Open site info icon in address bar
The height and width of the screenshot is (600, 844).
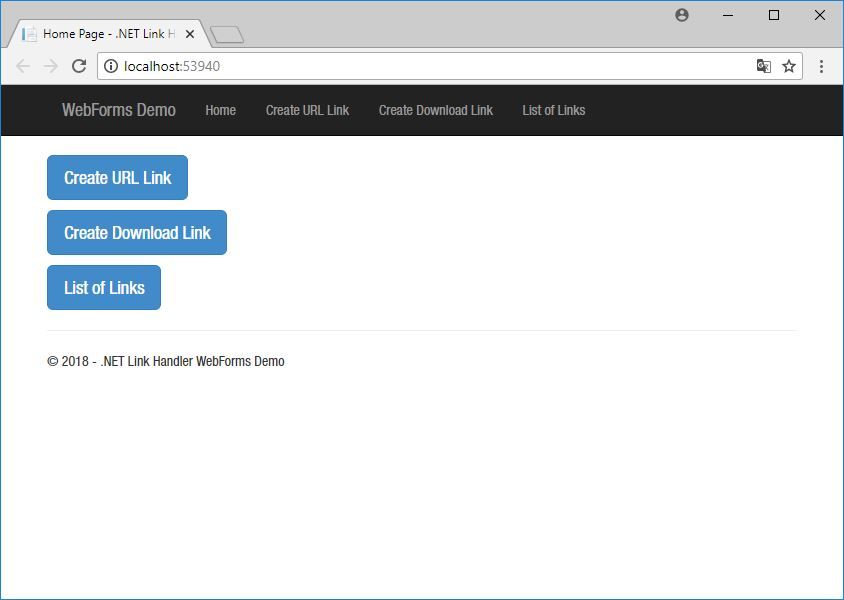(111, 66)
